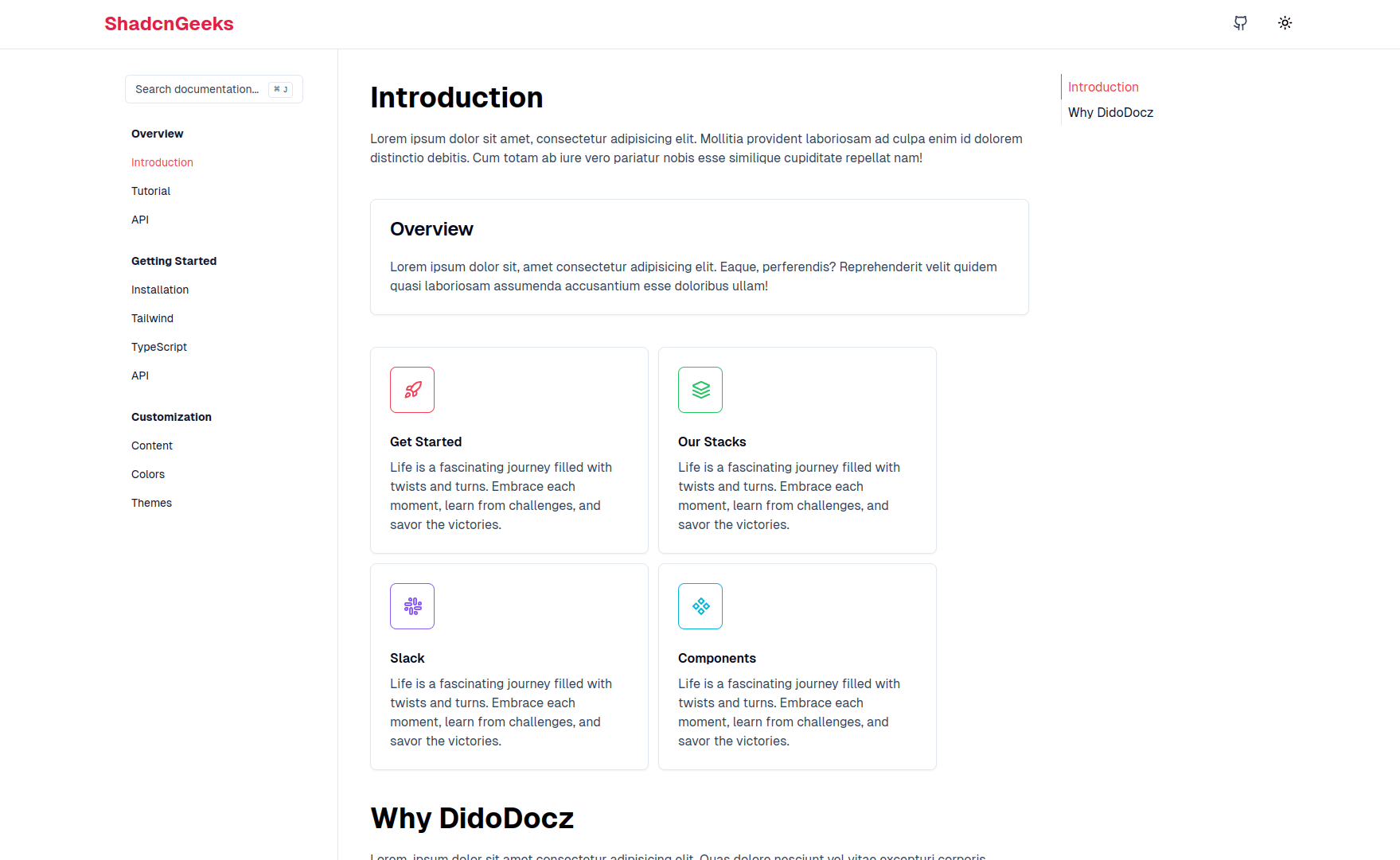Open Themes under Customization

(x=151, y=503)
